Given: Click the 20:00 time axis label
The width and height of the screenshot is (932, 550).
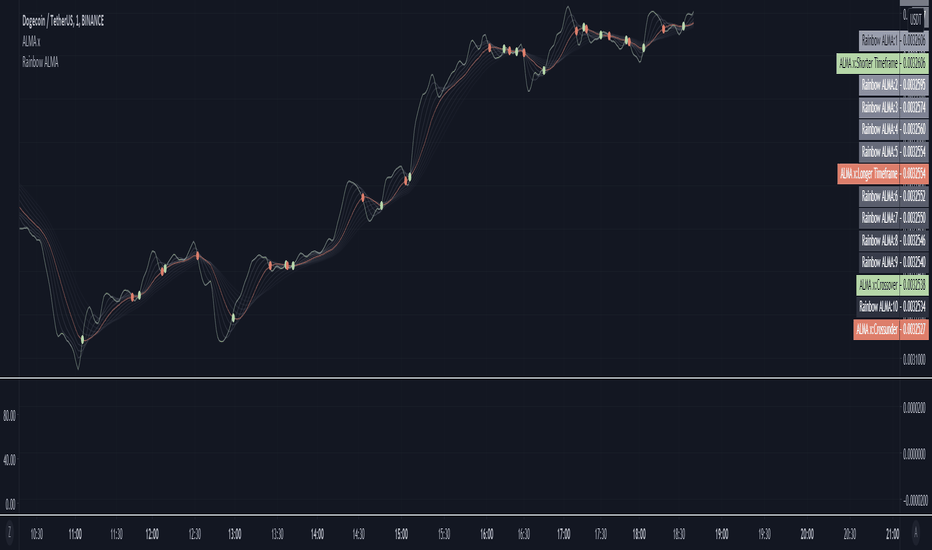Looking at the screenshot, I should [x=807, y=535].
